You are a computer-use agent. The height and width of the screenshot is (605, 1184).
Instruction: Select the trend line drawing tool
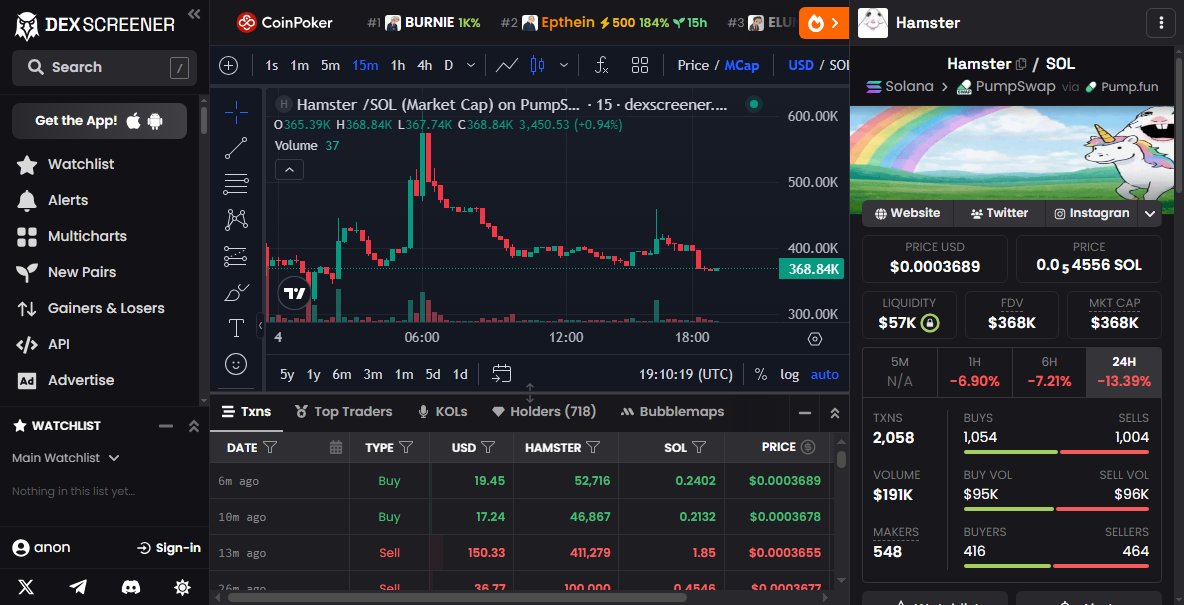click(236, 148)
